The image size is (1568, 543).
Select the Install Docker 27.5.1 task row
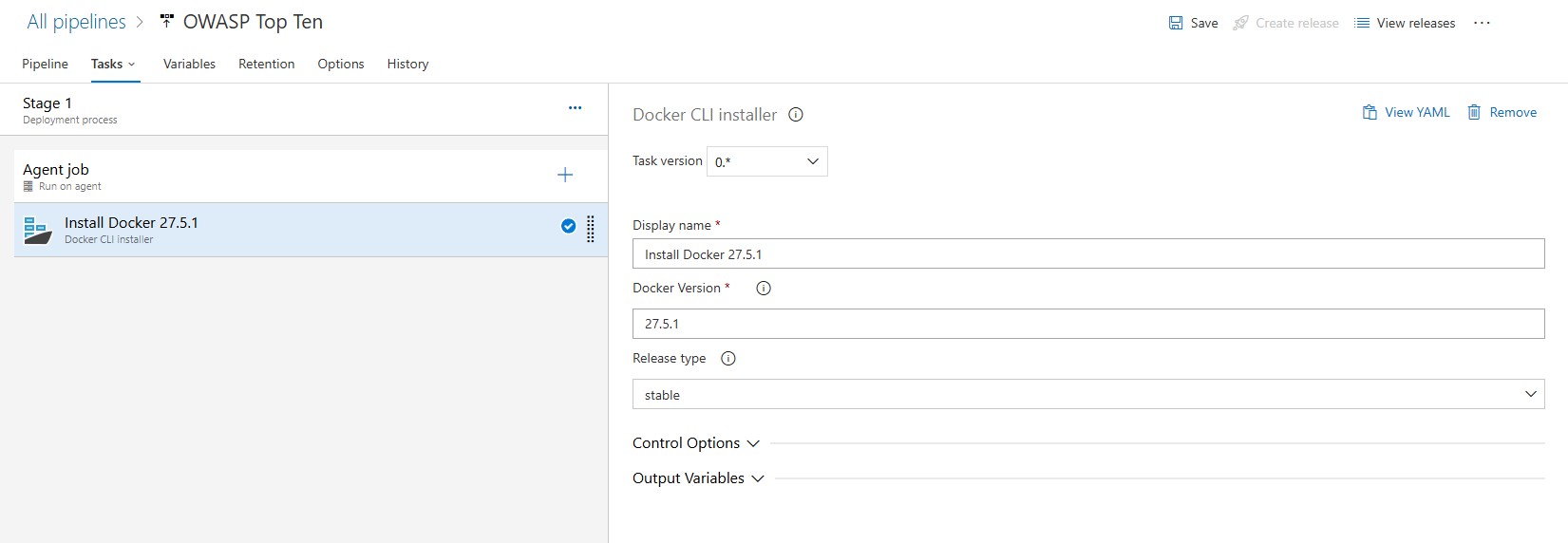pyautogui.click(x=311, y=230)
